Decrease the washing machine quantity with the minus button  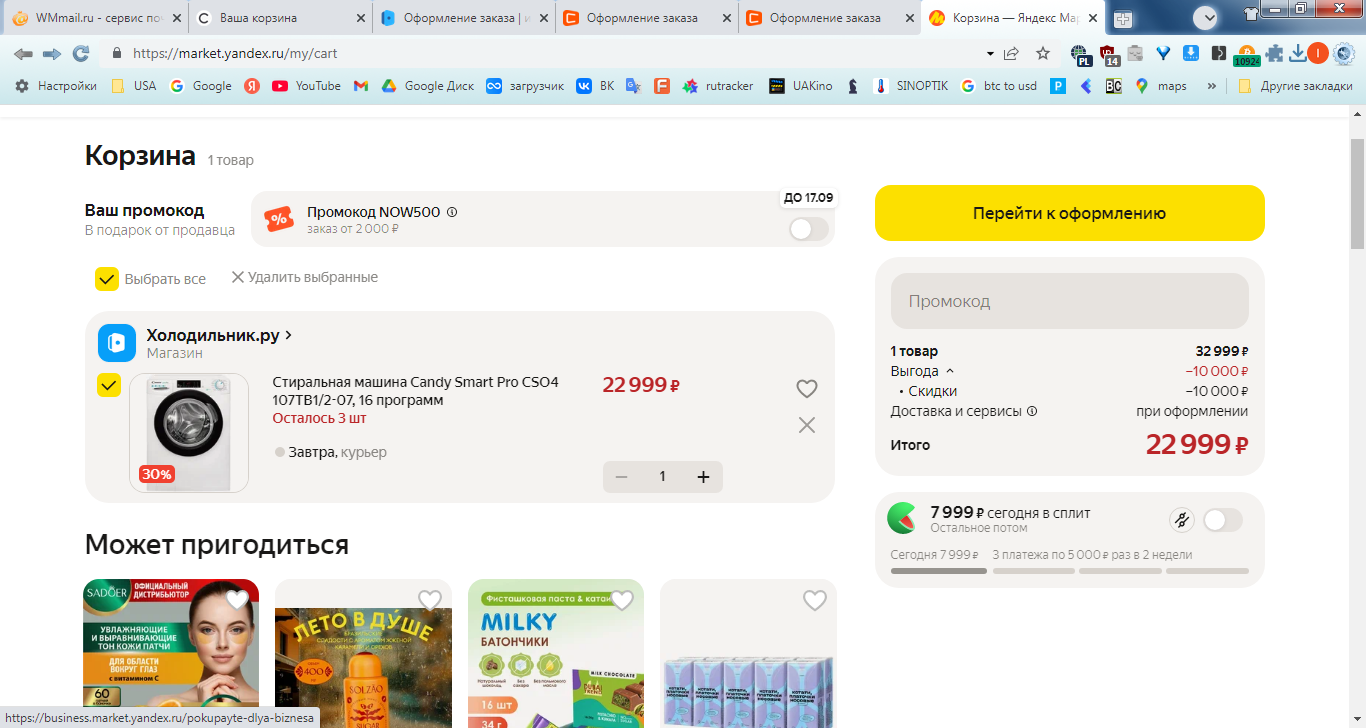[x=621, y=477]
